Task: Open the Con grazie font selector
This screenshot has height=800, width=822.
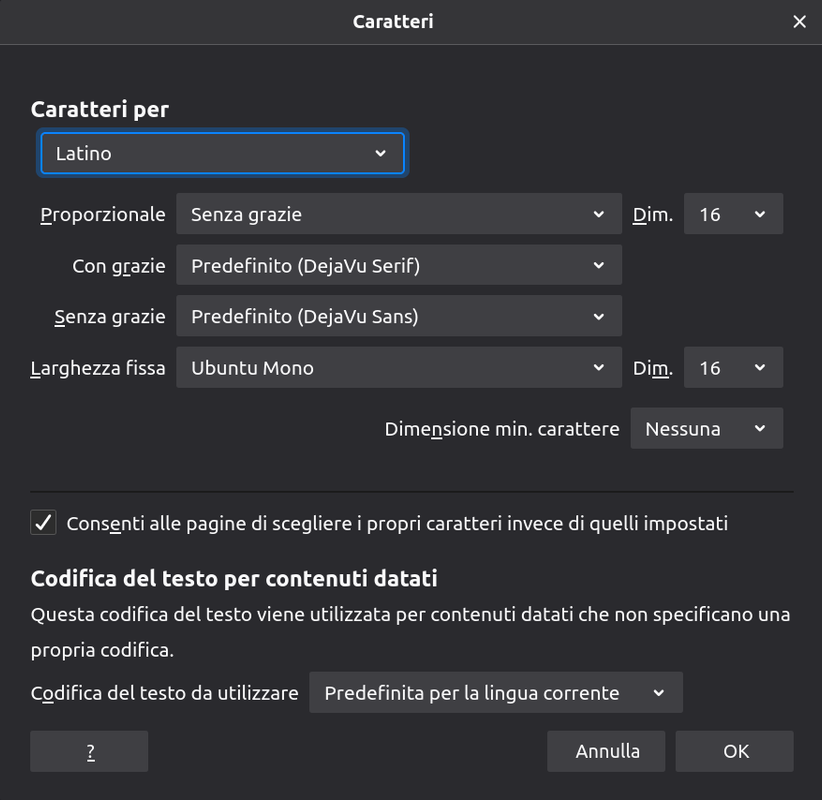Action: point(399,265)
